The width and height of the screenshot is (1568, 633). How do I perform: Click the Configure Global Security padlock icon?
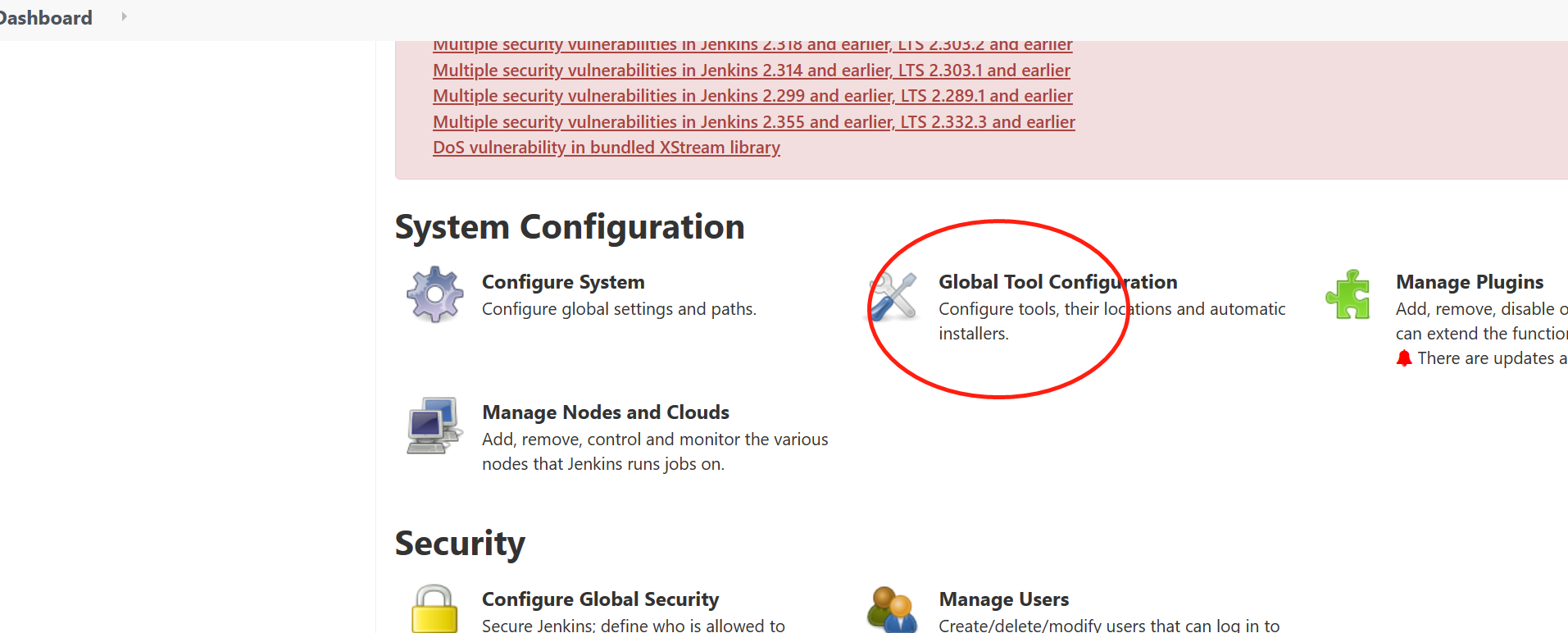(x=434, y=608)
